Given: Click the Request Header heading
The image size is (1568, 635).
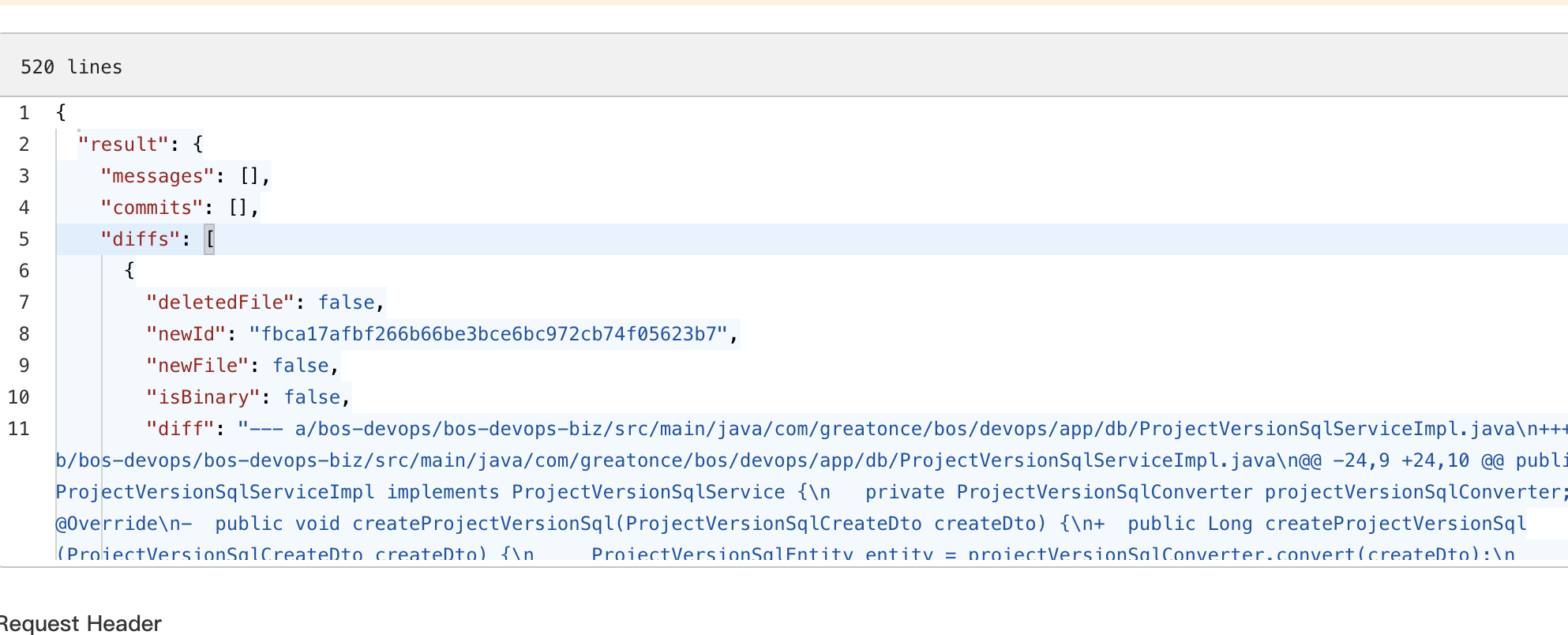Looking at the screenshot, I should tap(81, 623).
